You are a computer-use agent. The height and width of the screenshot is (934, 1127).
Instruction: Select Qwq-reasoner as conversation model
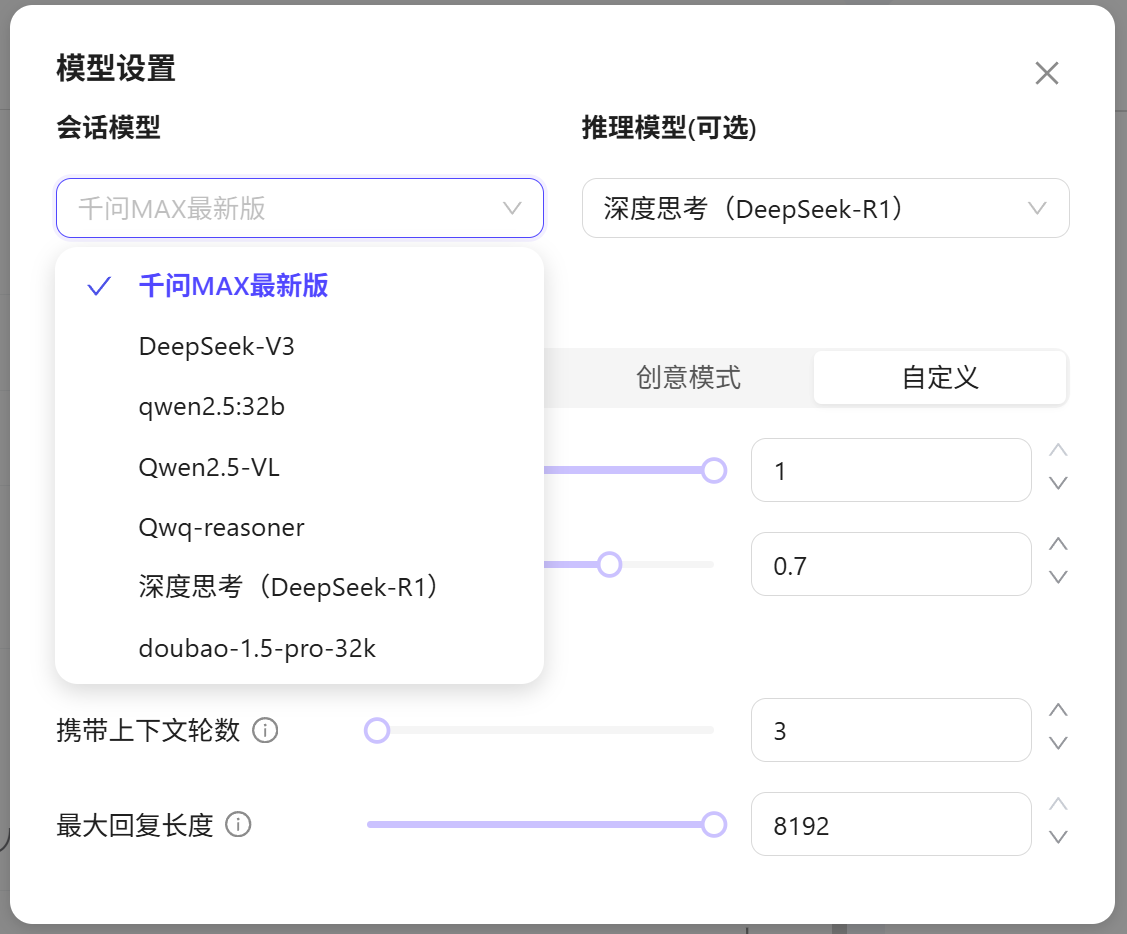tap(221, 527)
